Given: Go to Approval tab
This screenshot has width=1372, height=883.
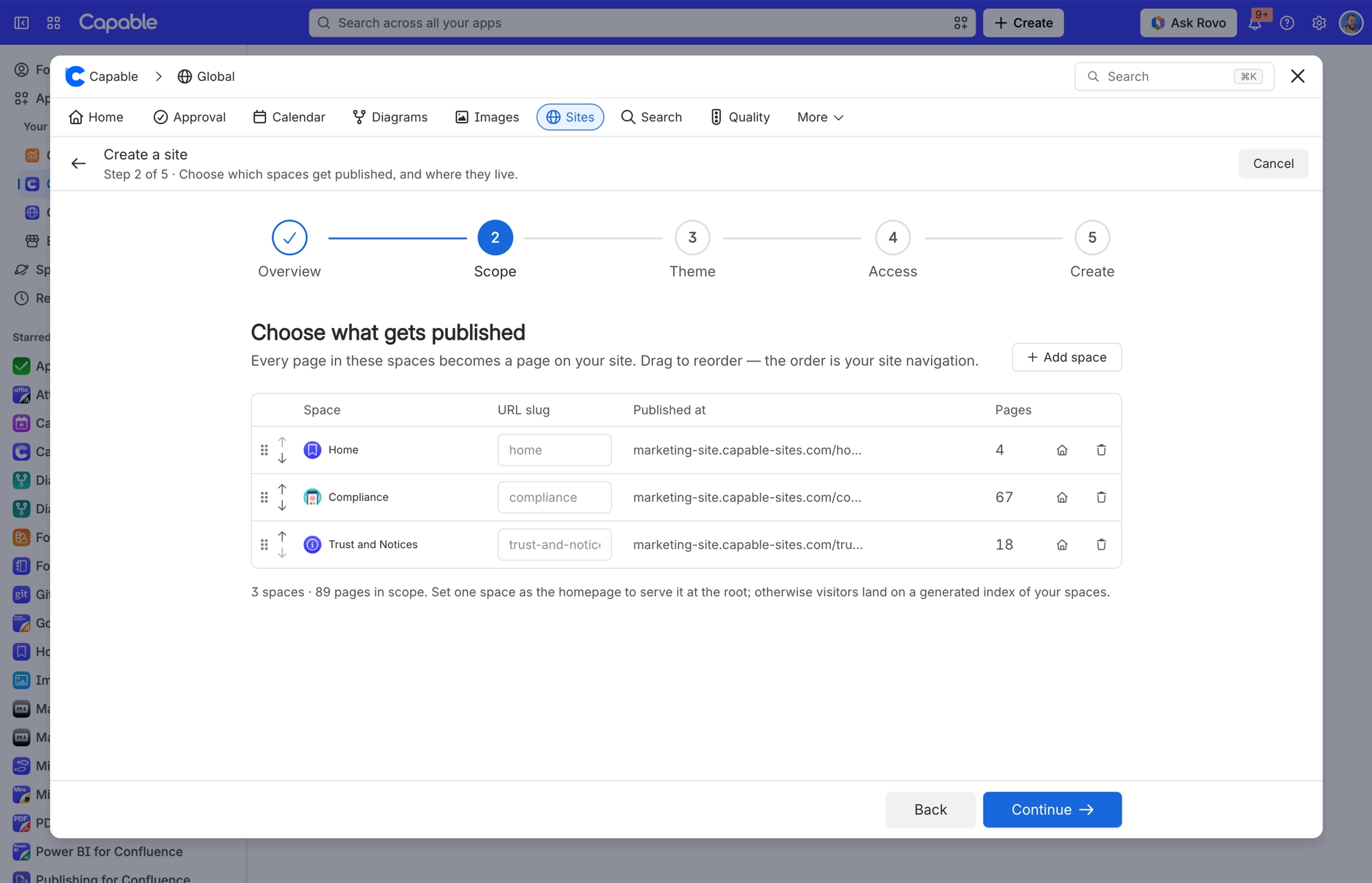Looking at the screenshot, I should coord(189,117).
